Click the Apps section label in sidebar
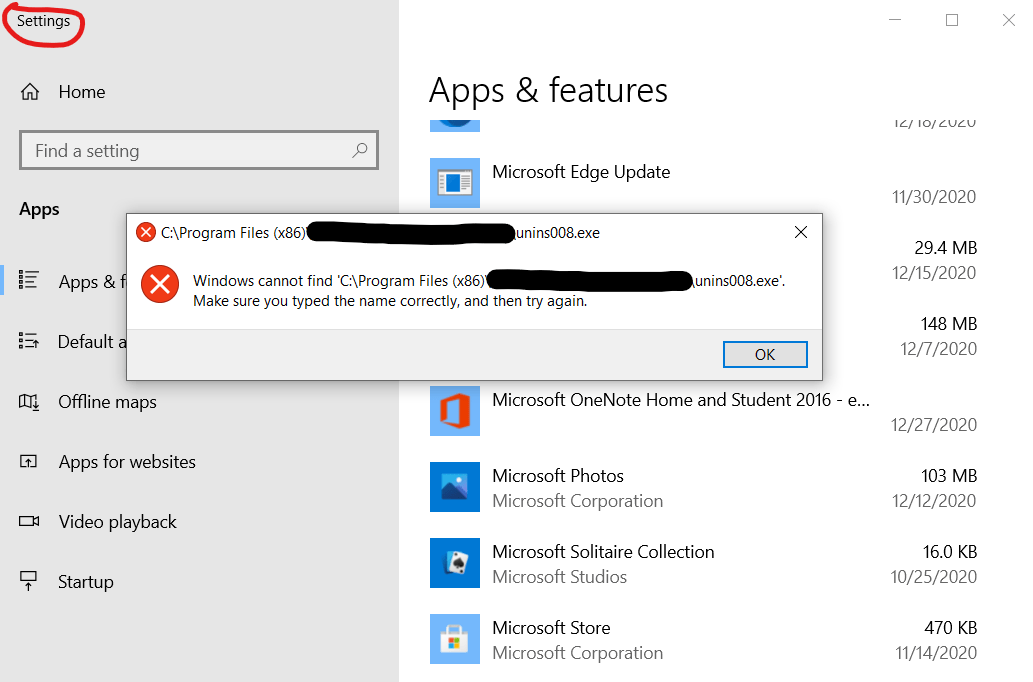The height and width of the screenshot is (682, 1033). pos(39,210)
